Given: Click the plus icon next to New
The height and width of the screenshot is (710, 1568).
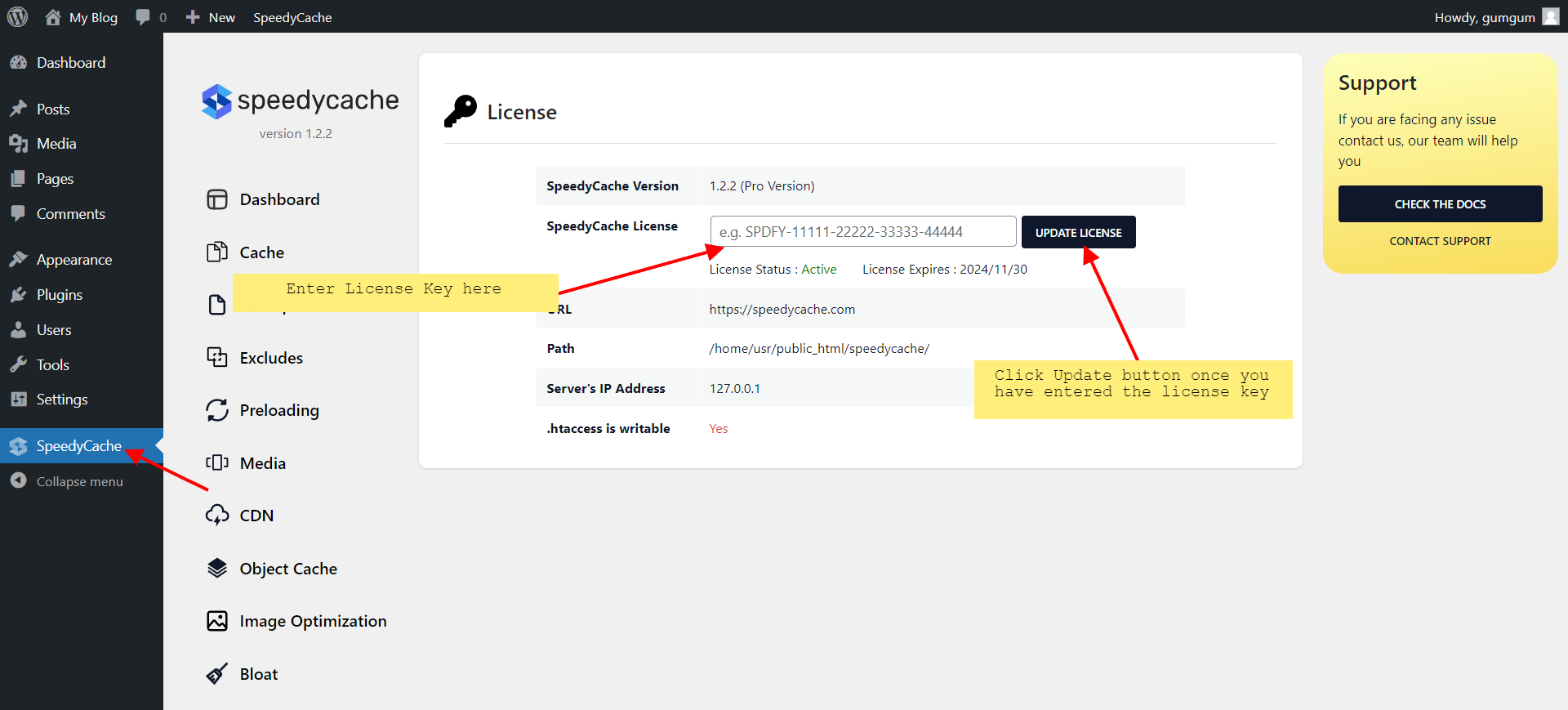Looking at the screenshot, I should point(193,16).
